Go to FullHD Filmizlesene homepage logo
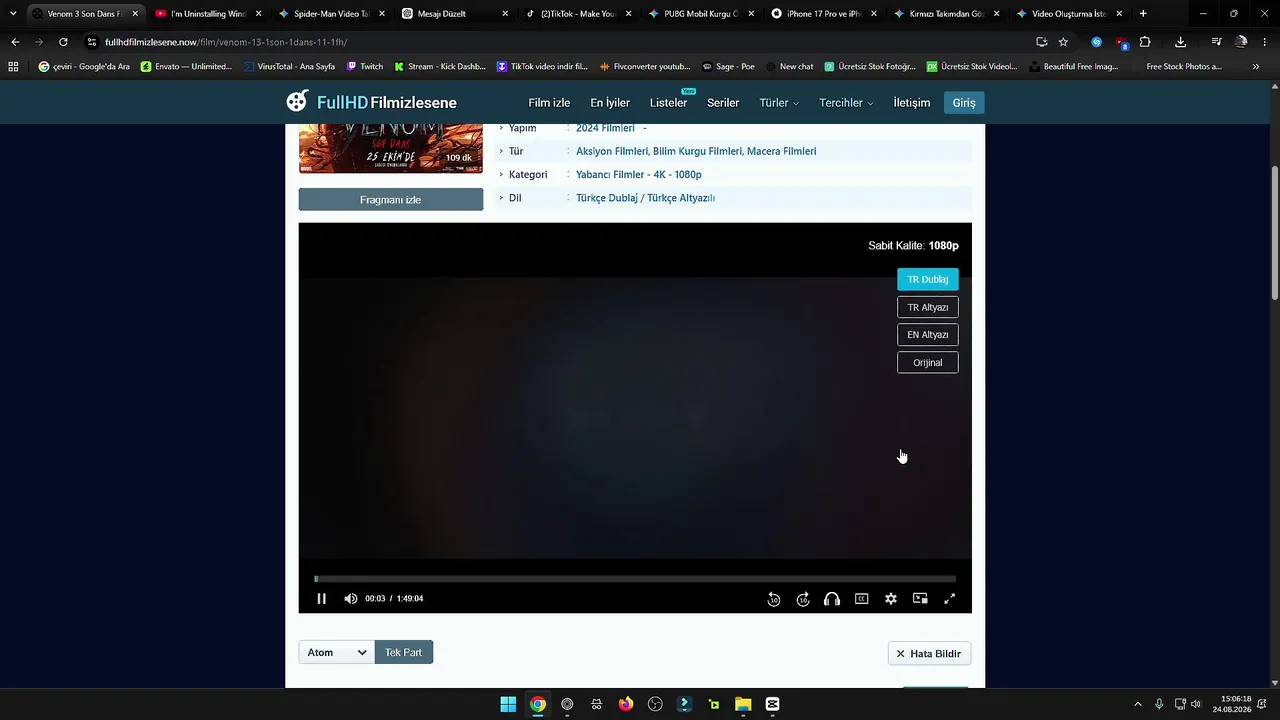1280x720 pixels. point(371,102)
